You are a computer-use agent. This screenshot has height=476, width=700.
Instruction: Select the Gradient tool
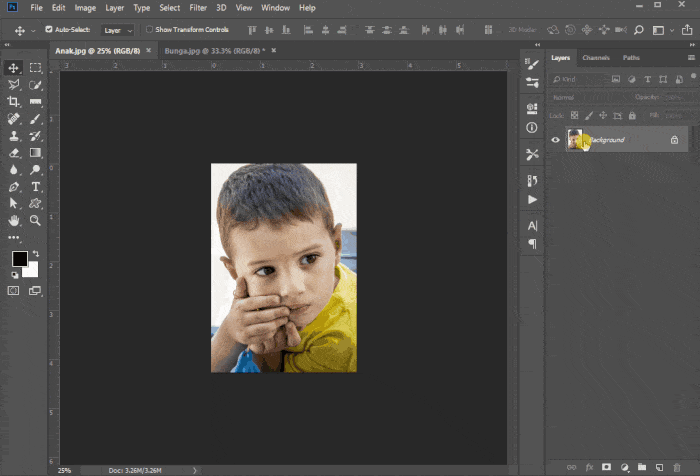[35, 153]
